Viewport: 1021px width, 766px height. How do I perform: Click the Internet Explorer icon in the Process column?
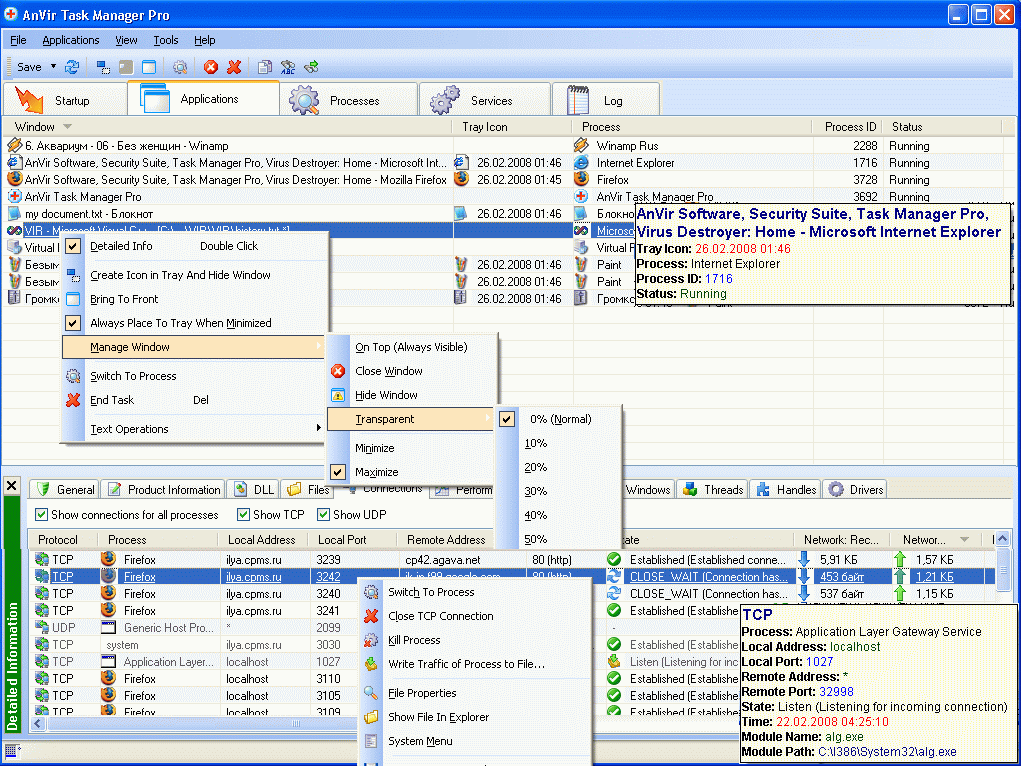point(581,162)
